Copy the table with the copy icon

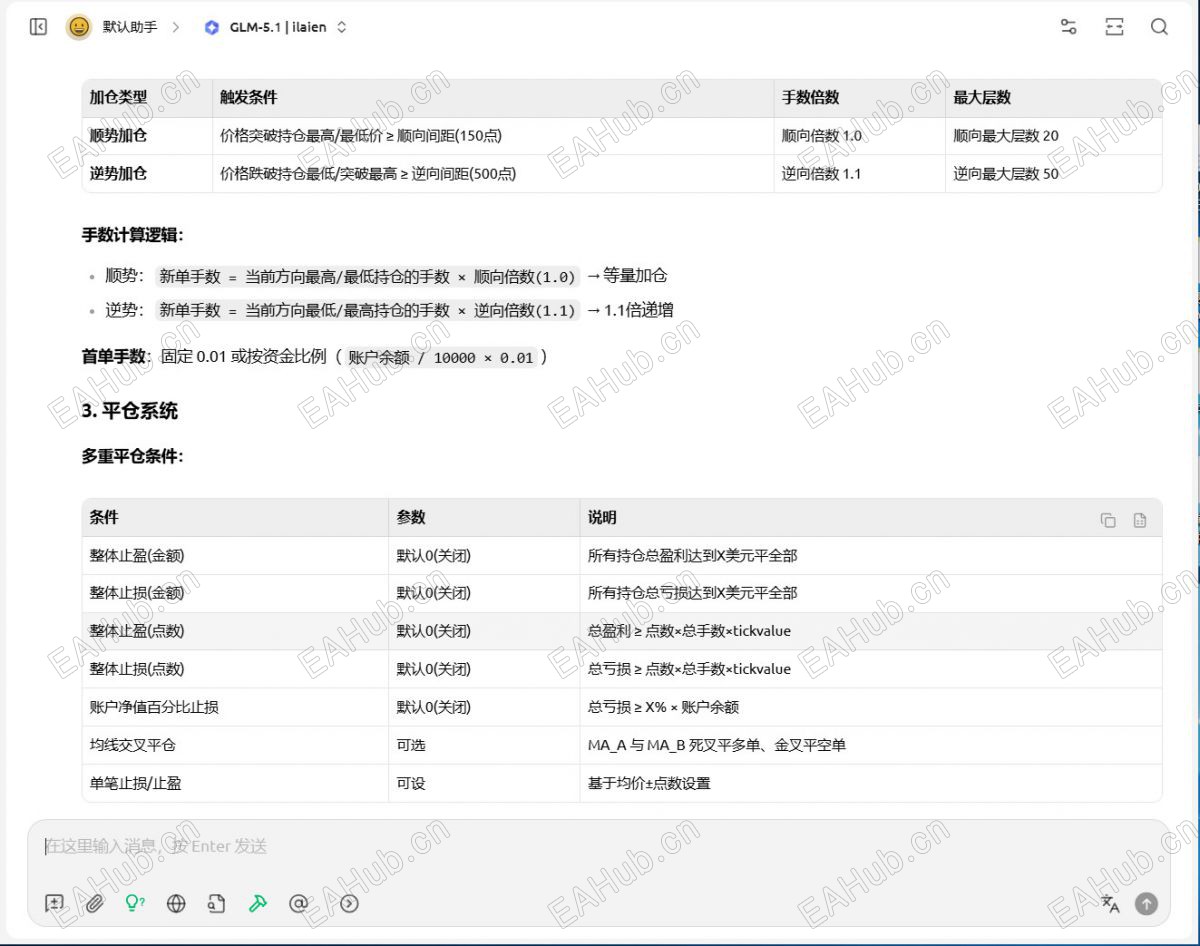[x=1108, y=520]
